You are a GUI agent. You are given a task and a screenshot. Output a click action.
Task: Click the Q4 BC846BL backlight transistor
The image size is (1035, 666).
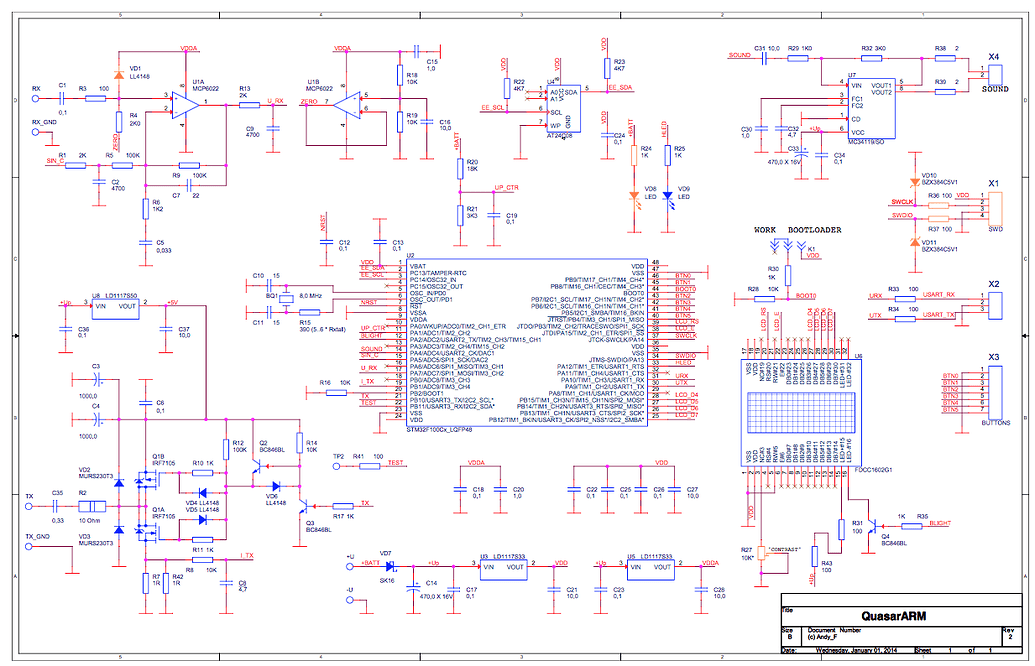pyautogui.click(x=874, y=526)
